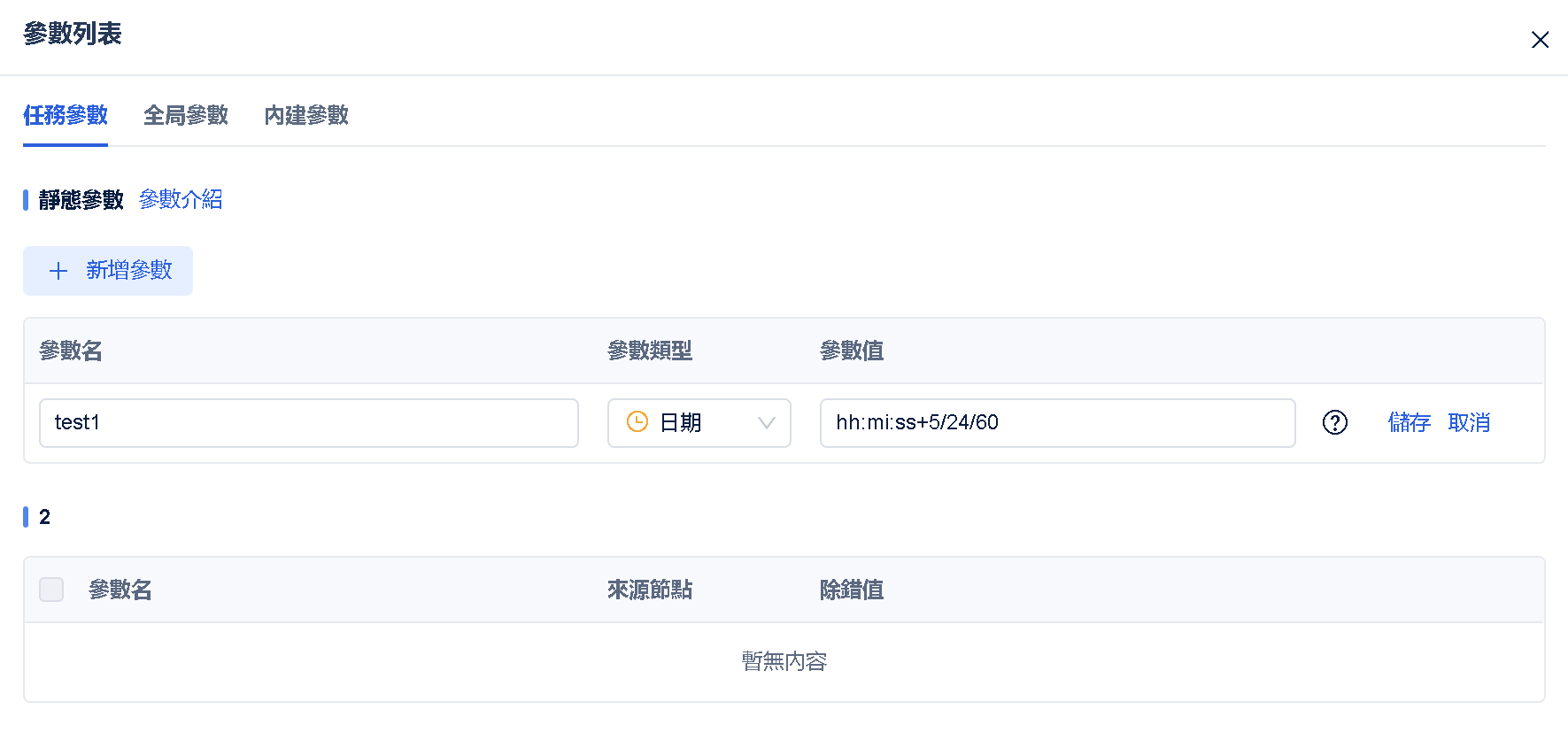Expand the 日期 type dropdown chevron

click(x=767, y=423)
